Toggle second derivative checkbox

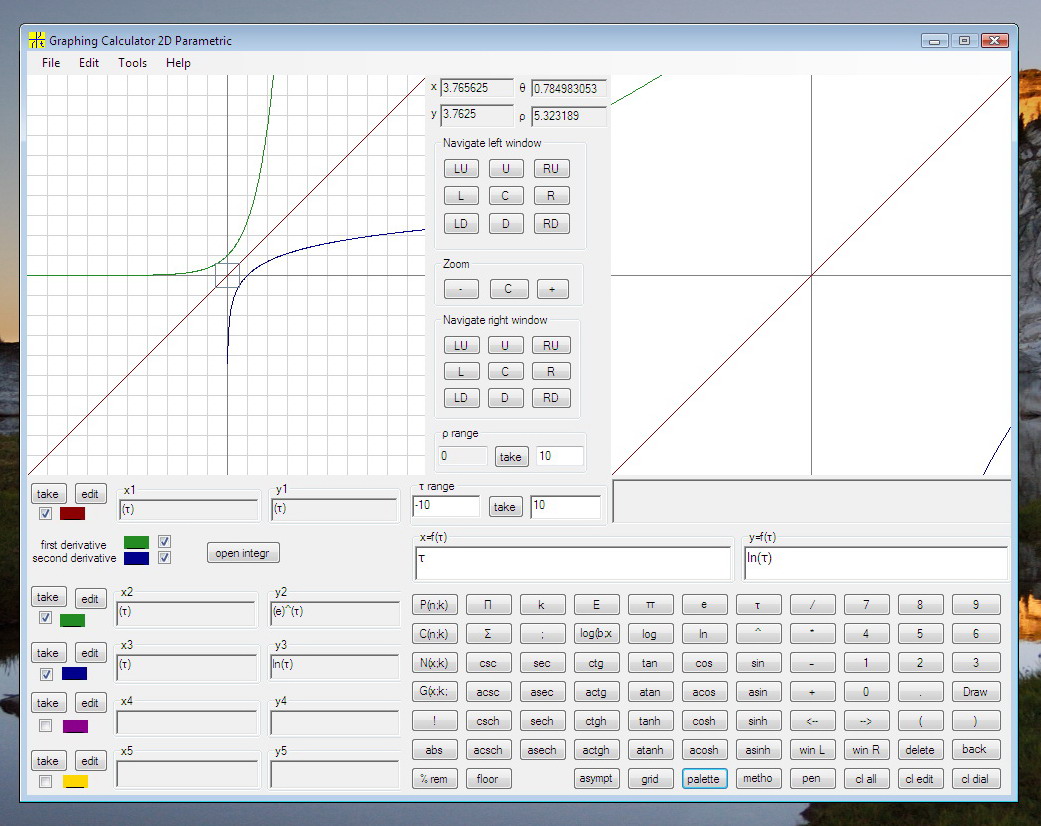pos(165,558)
